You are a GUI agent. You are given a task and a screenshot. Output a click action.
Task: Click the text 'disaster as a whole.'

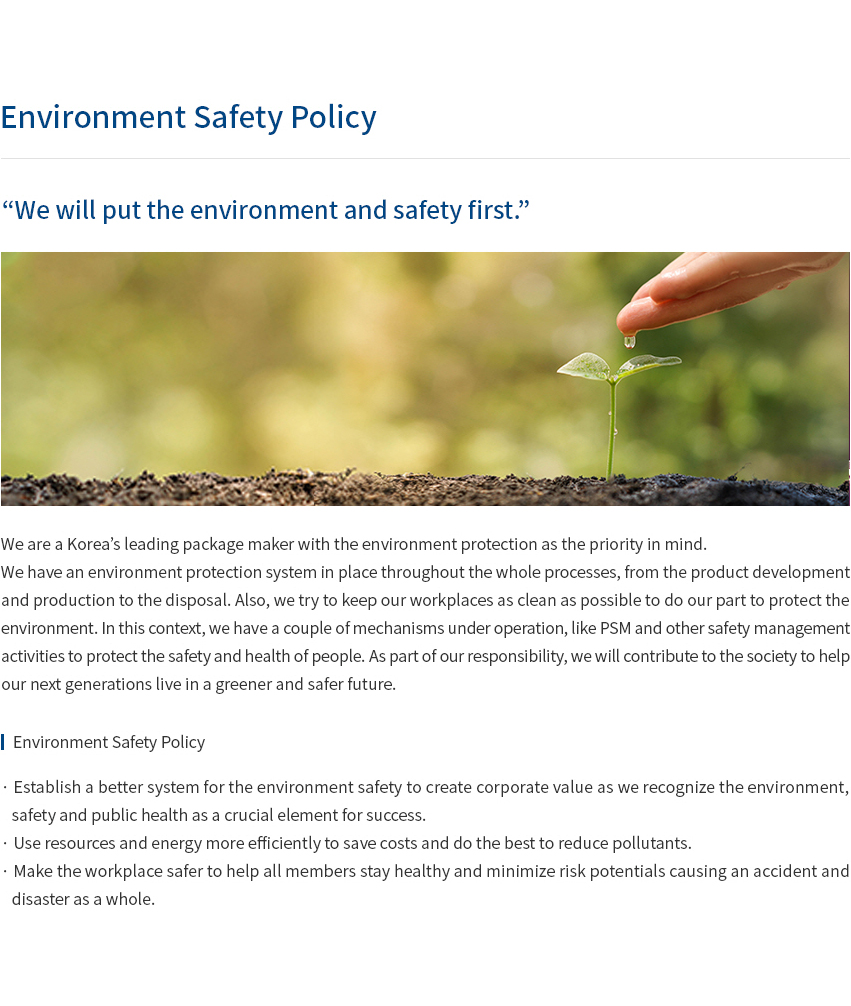point(83,899)
